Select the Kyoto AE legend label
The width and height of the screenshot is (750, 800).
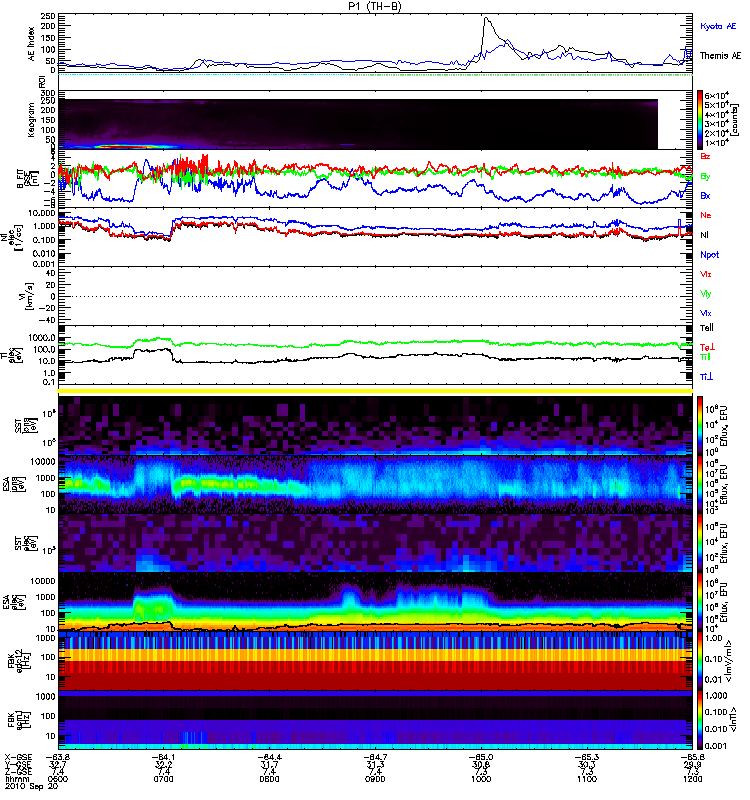718,26
